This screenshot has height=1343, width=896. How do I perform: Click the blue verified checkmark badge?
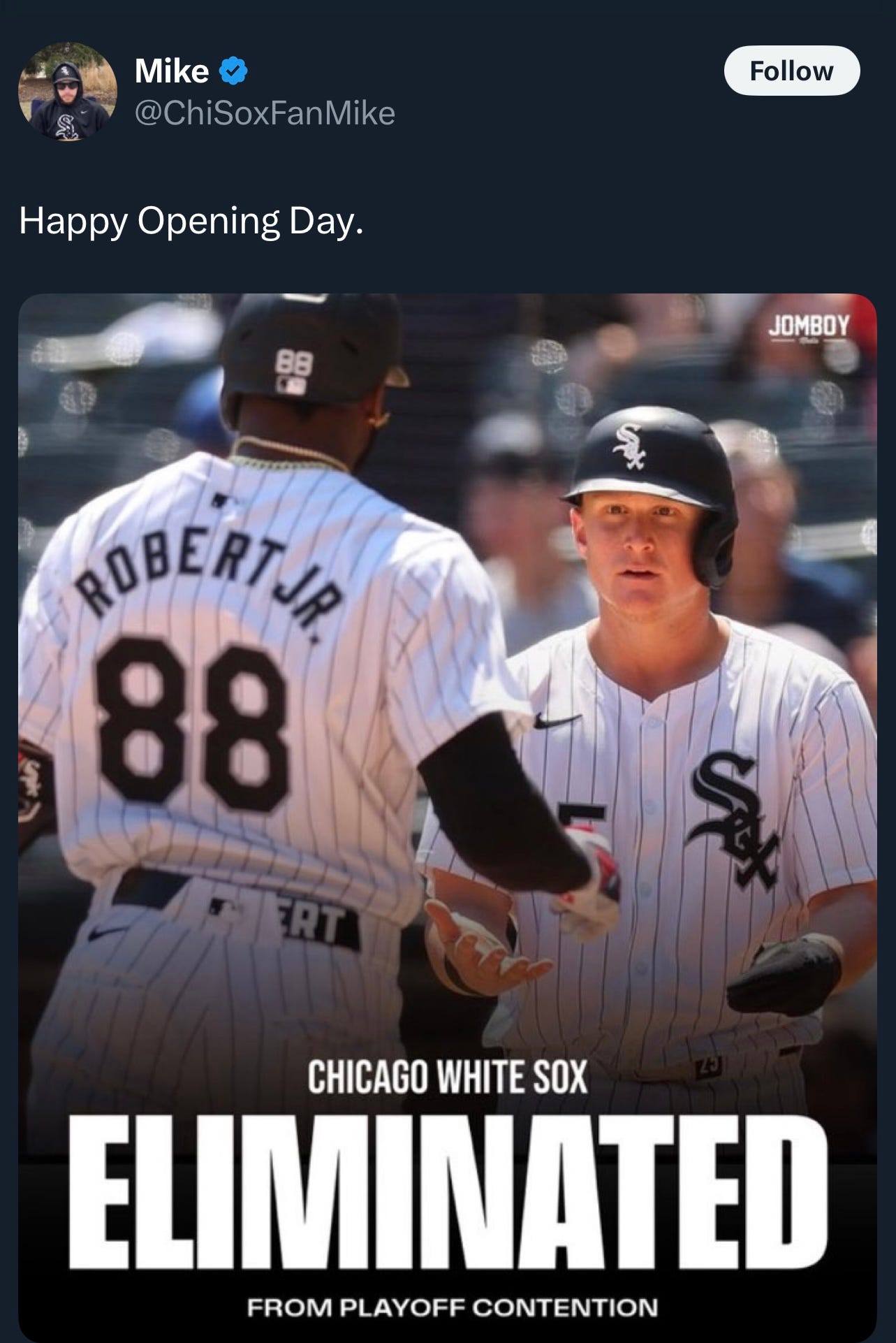click(234, 71)
